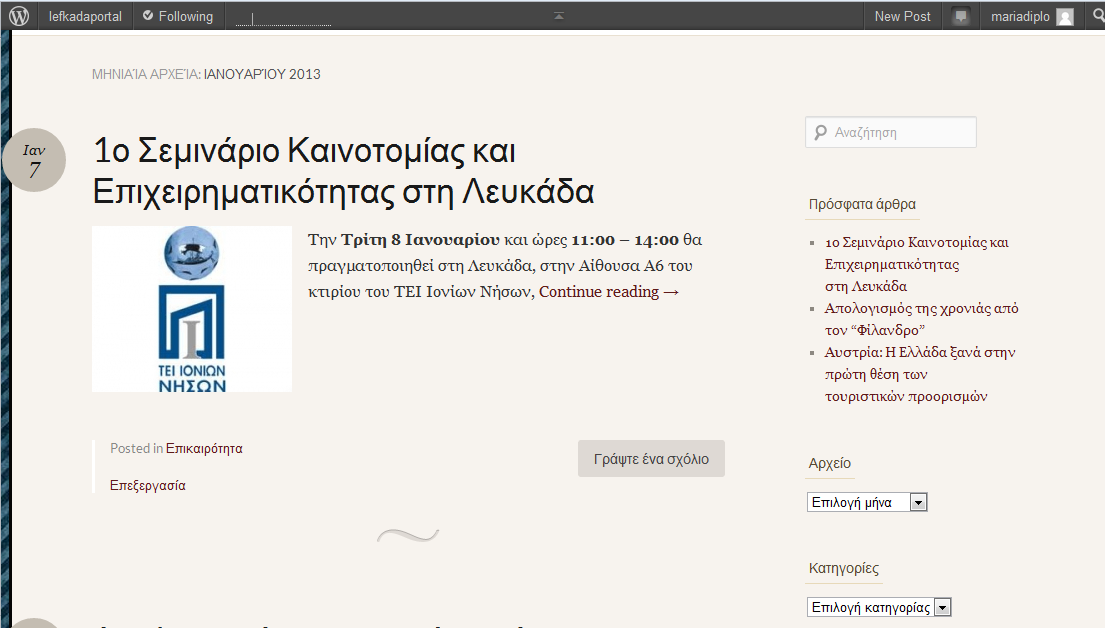This screenshot has width=1105, height=628.
Task: Open the WordPress logo menu
Action: pyautogui.click(x=19, y=16)
